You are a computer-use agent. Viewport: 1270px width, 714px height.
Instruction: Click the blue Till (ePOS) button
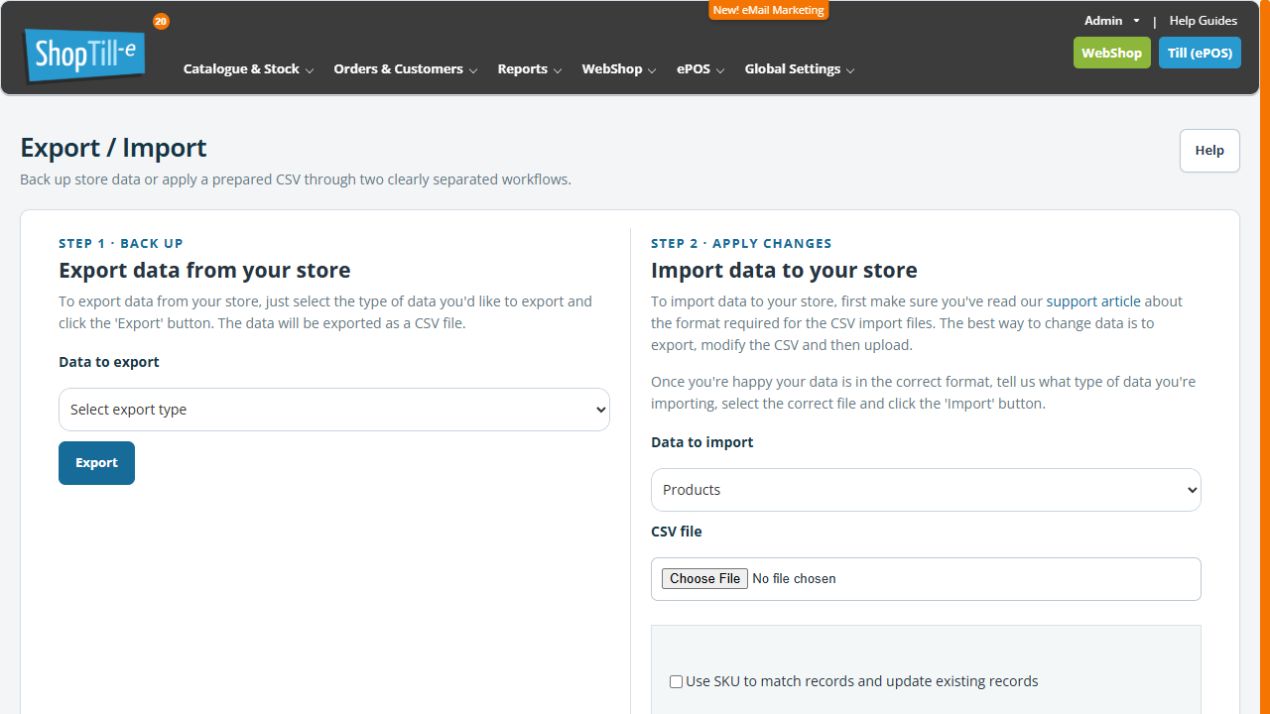tap(1200, 53)
